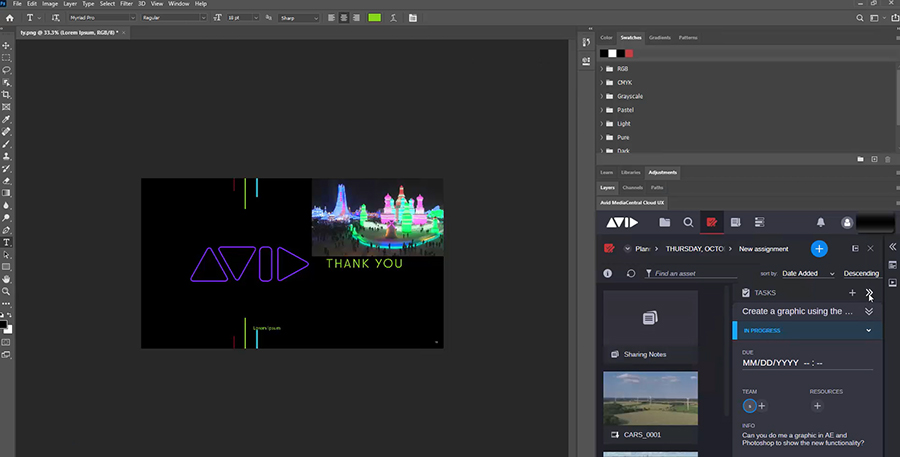
Task: Add a team member with plus
Action: click(762, 406)
